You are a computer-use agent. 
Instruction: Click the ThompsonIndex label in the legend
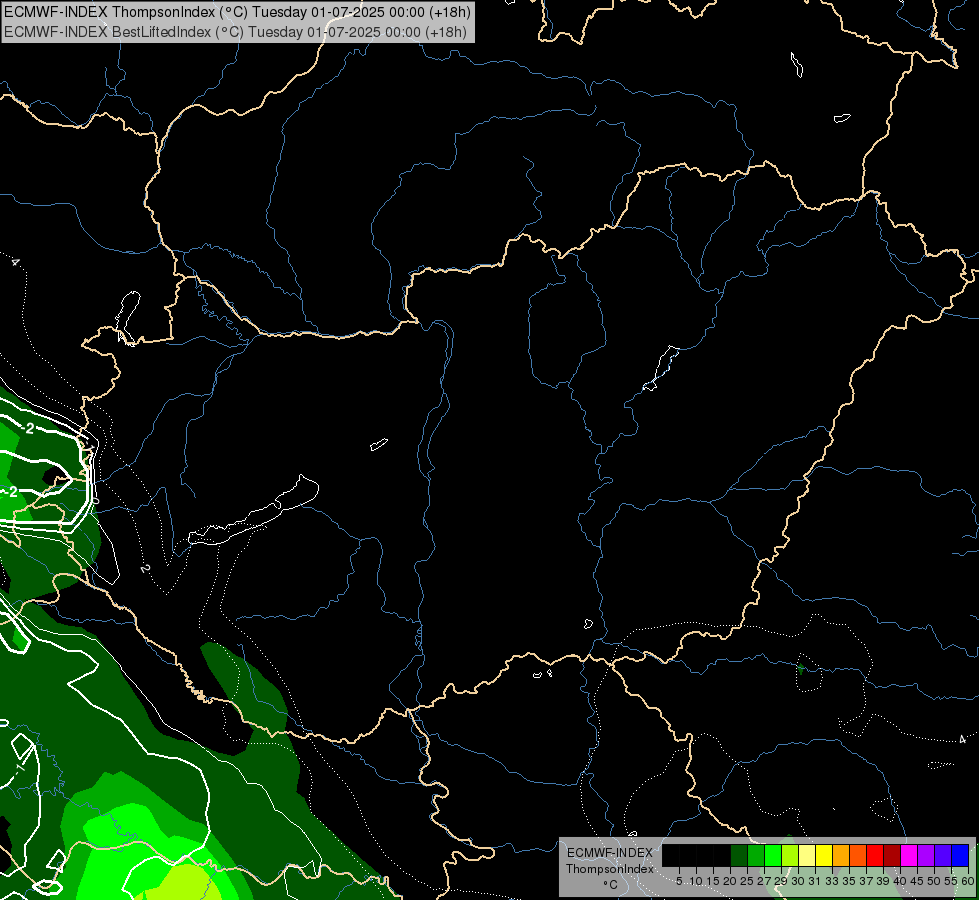(x=609, y=869)
